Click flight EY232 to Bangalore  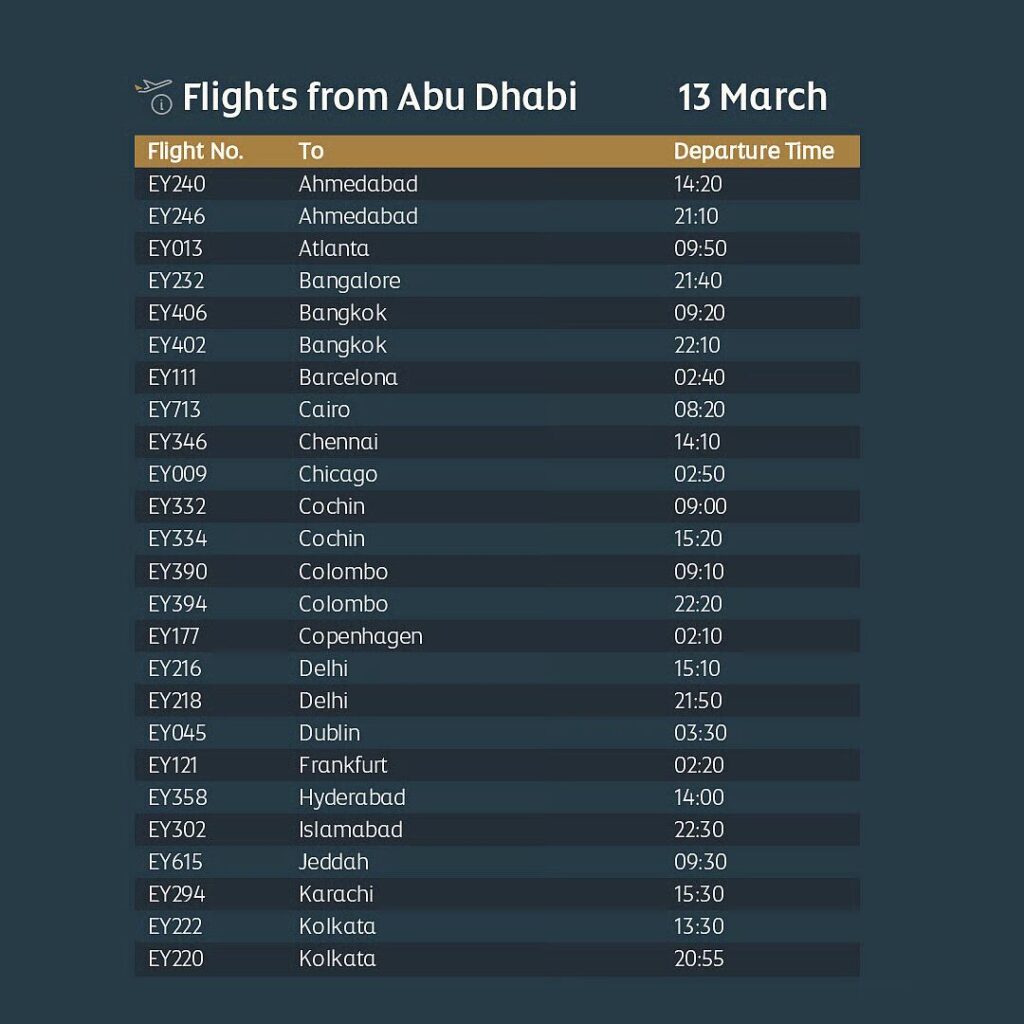click(176, 281)
